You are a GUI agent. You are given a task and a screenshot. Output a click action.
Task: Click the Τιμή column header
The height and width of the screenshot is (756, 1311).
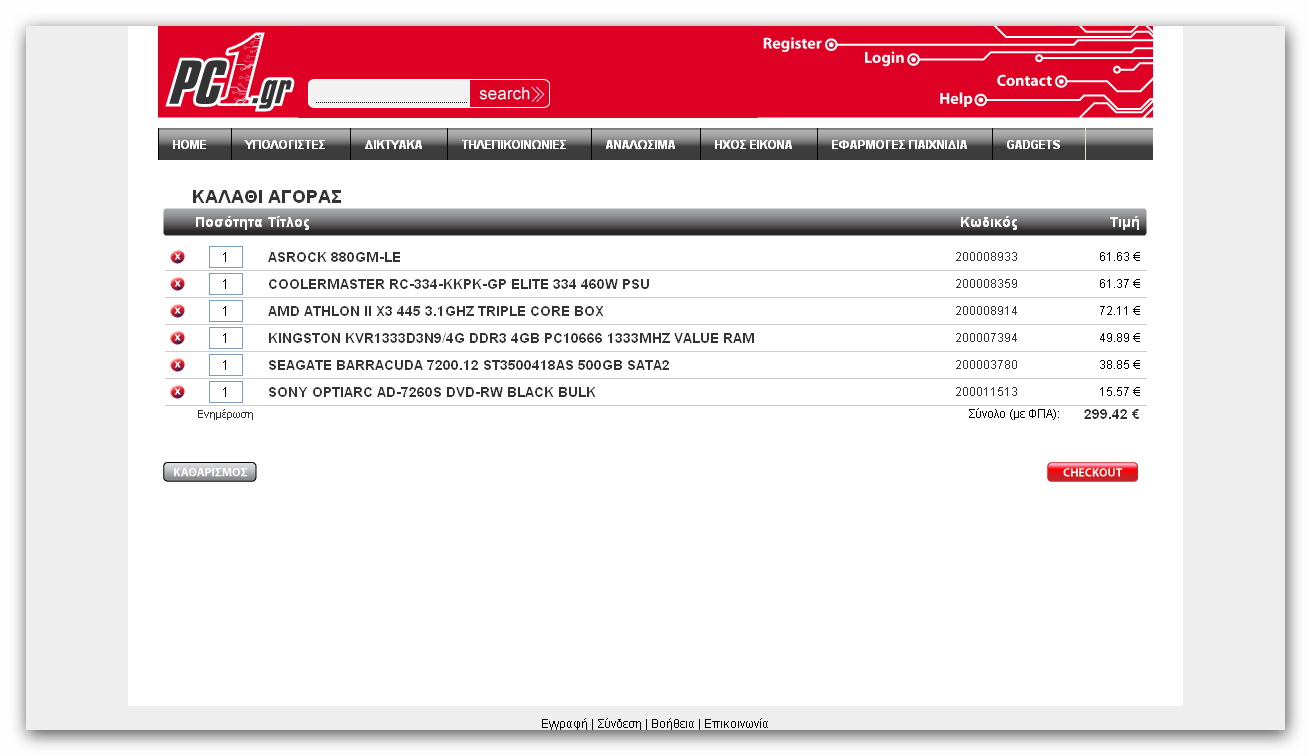pos(1124,222)
